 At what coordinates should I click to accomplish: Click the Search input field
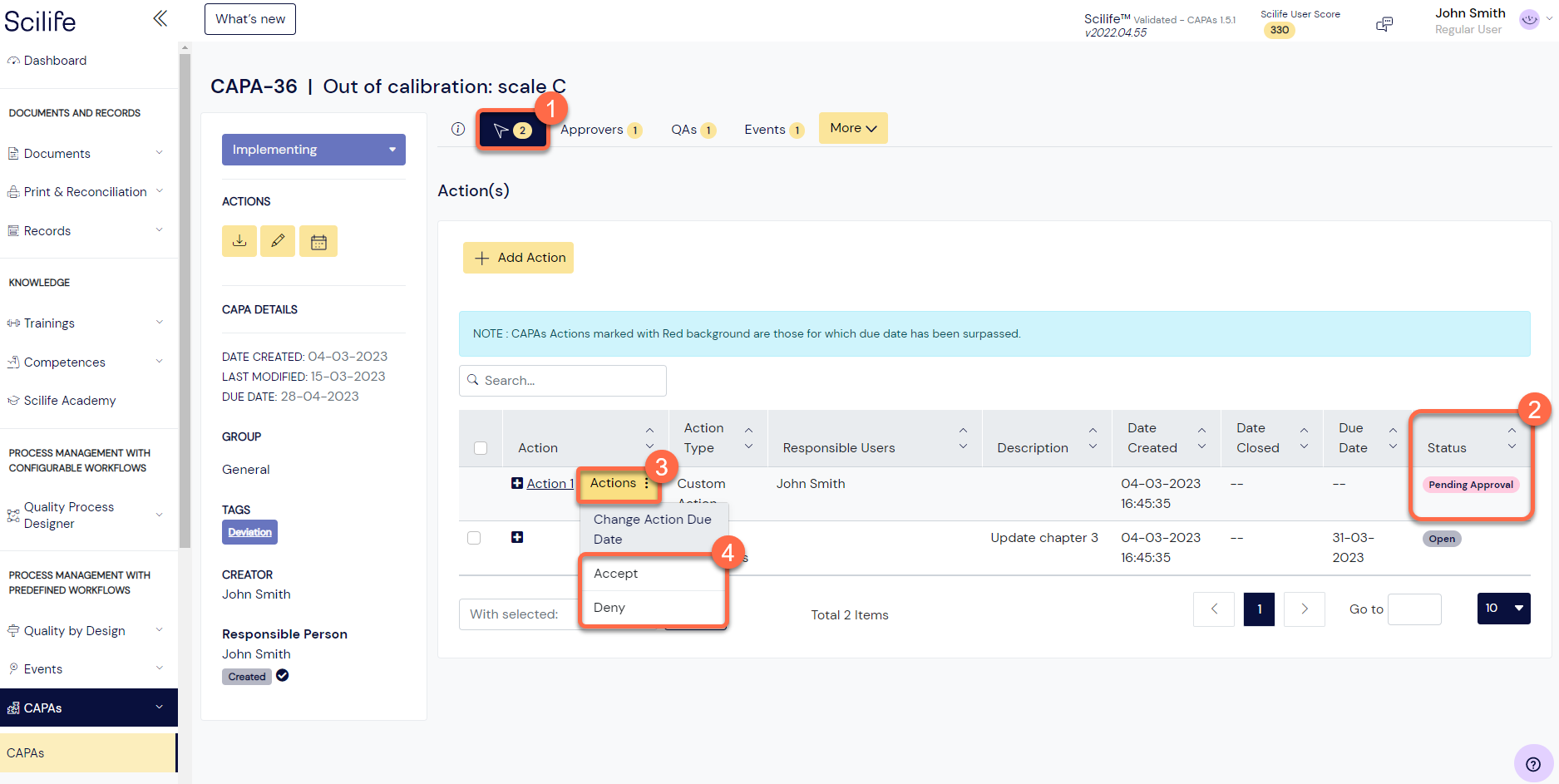point(563,381)
